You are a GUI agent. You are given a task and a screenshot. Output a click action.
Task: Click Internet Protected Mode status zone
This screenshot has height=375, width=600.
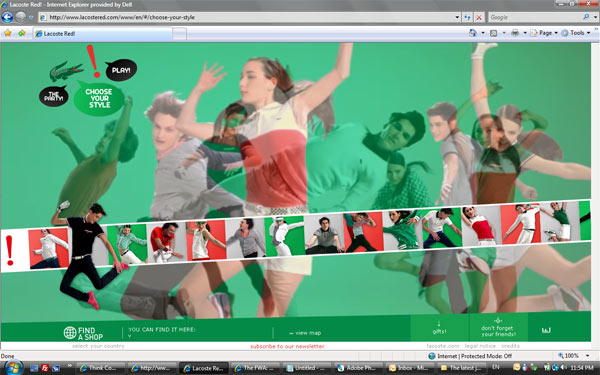470,356
